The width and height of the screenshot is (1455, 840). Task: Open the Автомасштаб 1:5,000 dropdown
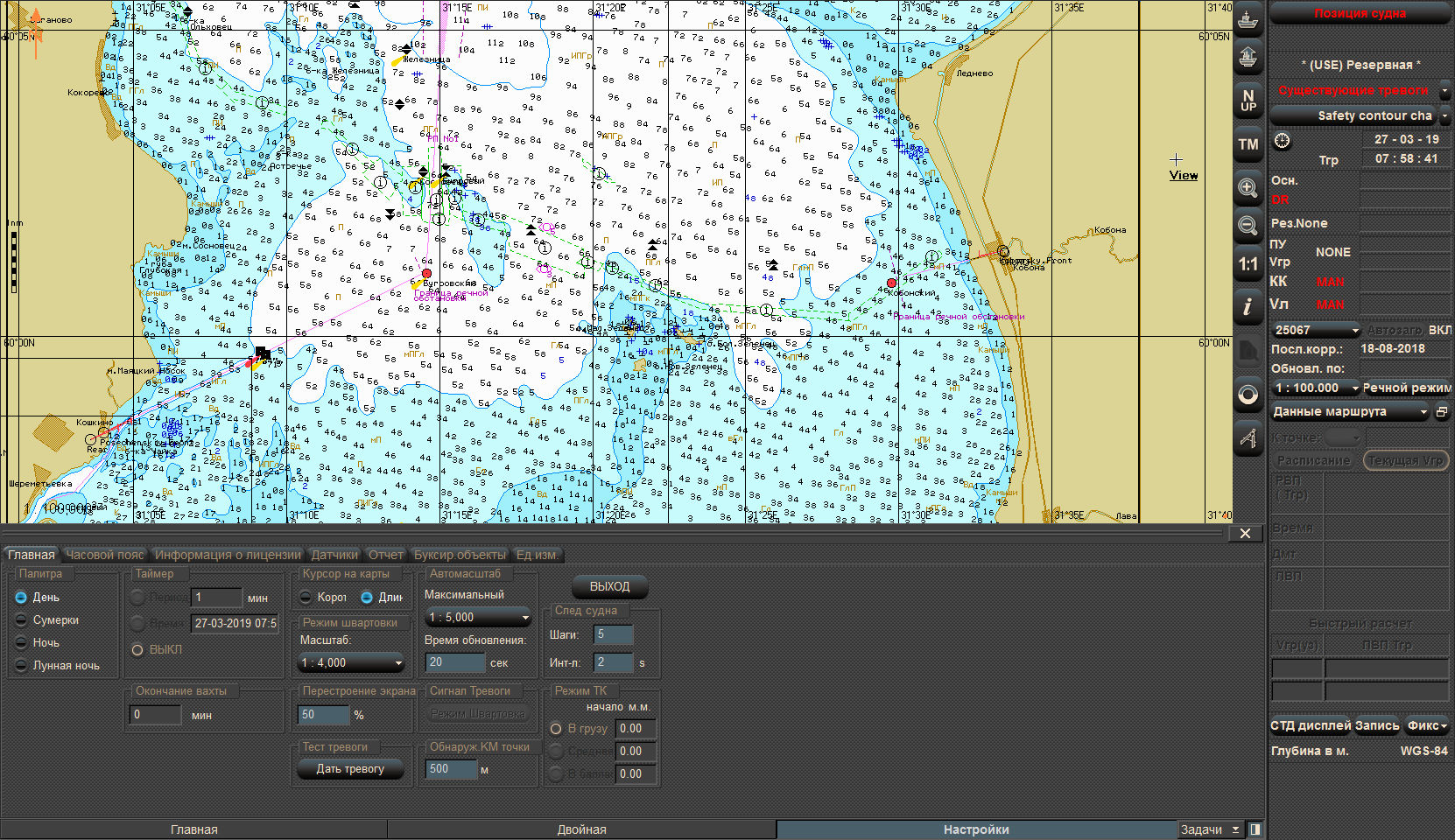click(478, 618)
